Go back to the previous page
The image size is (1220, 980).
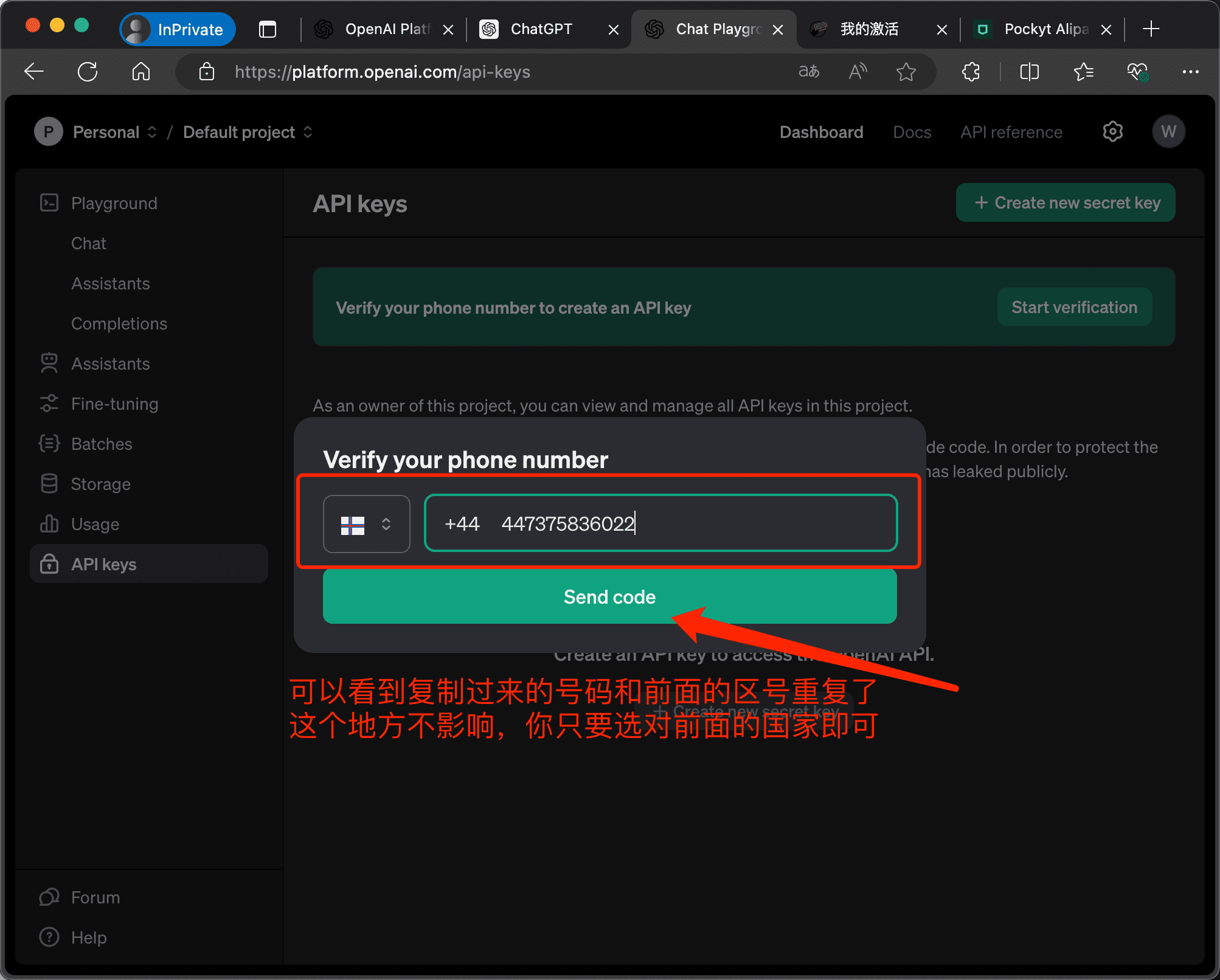(34, 72)
